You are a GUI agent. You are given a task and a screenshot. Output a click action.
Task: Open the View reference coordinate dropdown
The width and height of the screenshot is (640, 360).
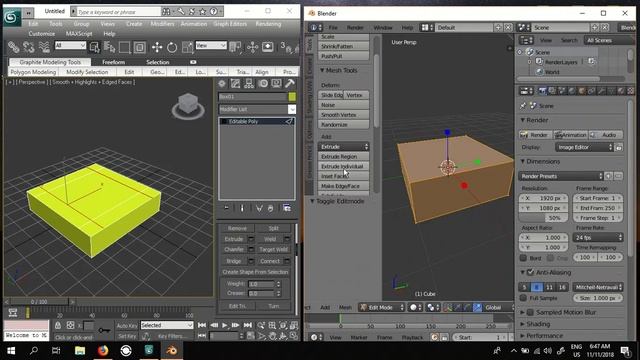point(211,45)
